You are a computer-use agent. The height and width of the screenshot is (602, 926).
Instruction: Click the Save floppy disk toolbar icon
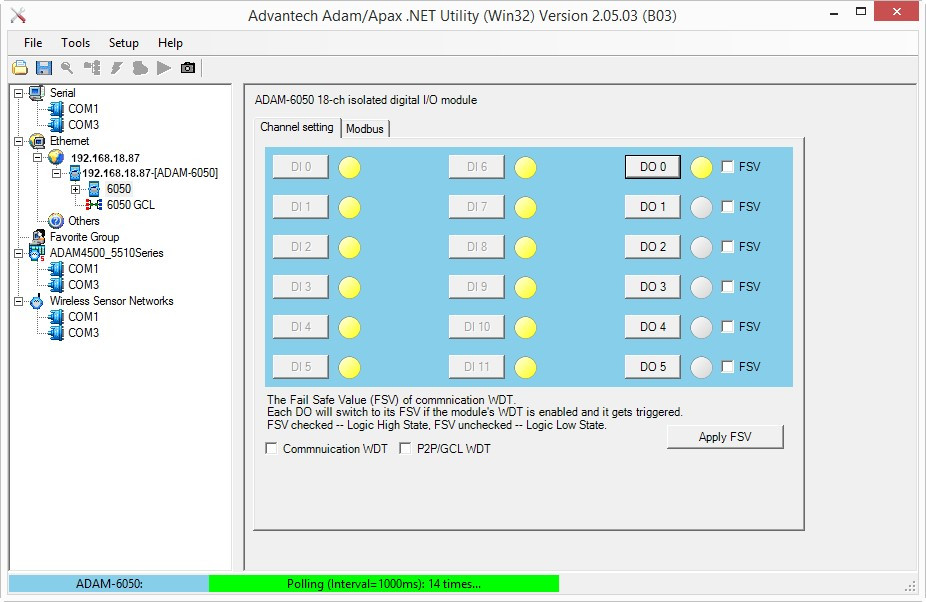click(x=44, y=68)
